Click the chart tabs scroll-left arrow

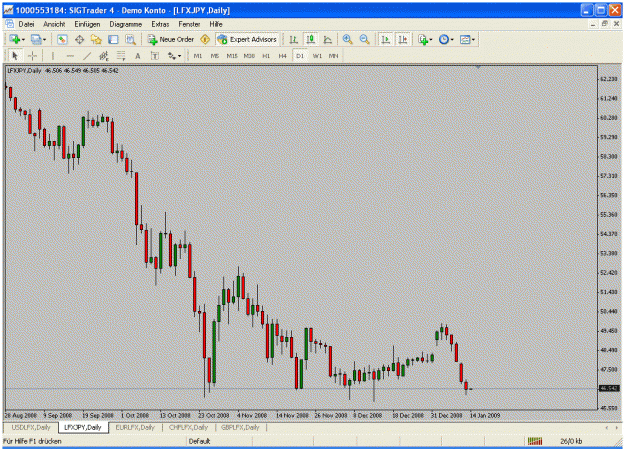pyautogui.click(x=607, y=427)
